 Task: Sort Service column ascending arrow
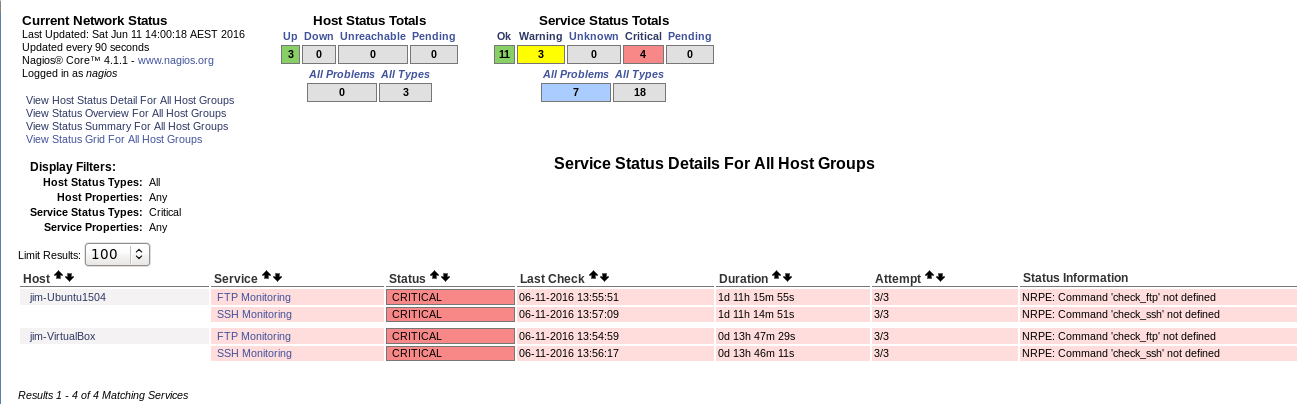click(x=267, y=276)
